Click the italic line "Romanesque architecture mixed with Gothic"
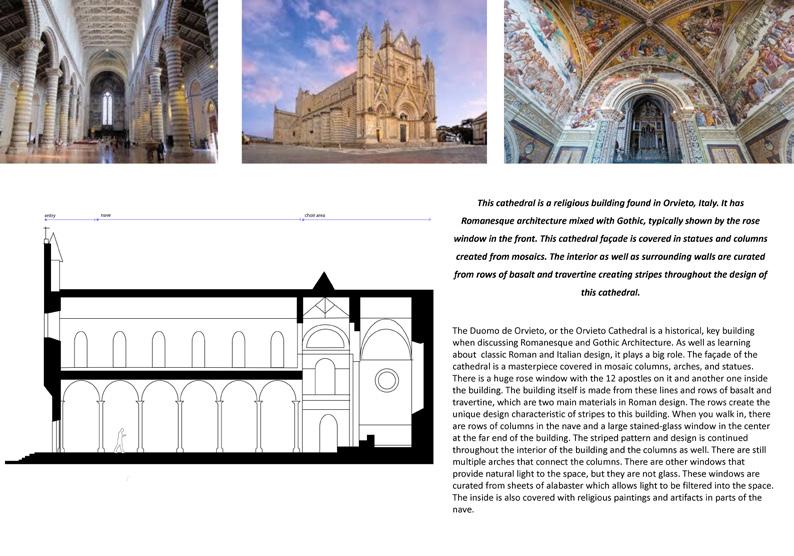This screenshot has height=556, width=794. [610, 221]
